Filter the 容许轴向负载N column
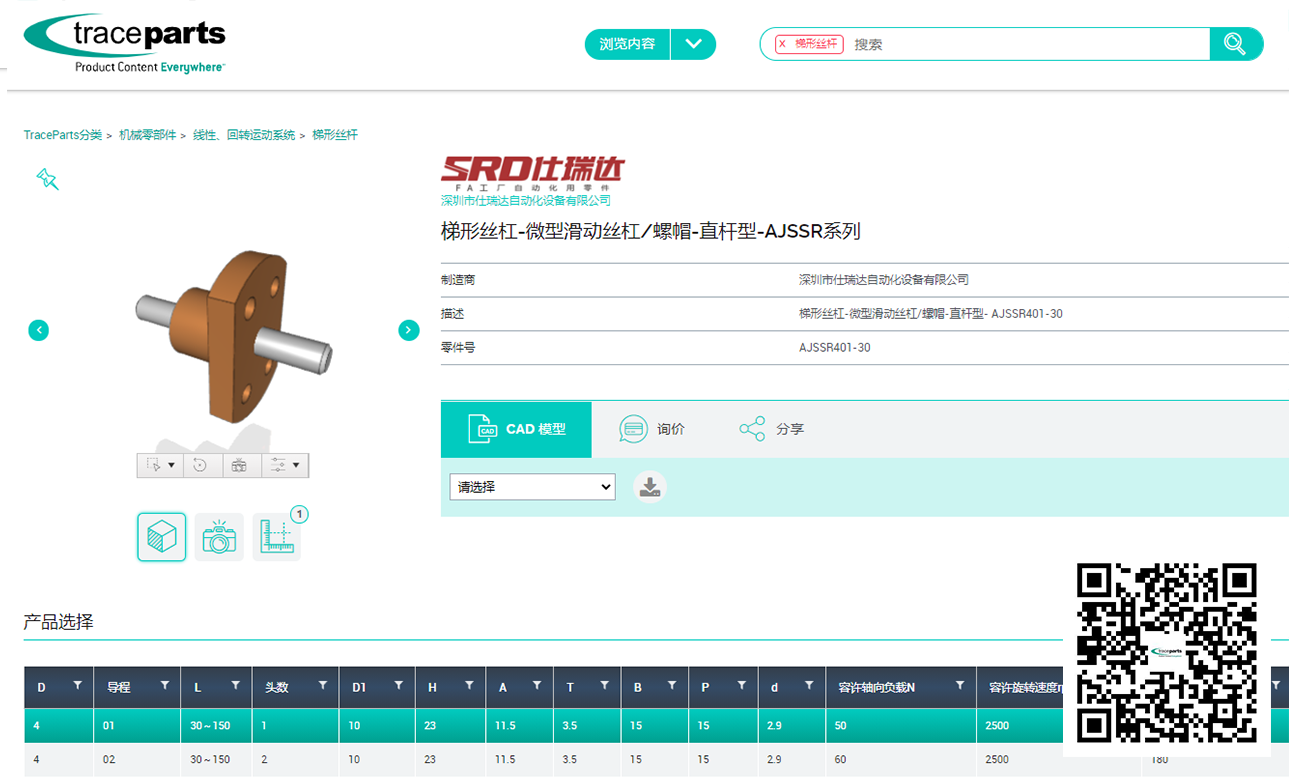 pyautogui.click(x=959, y=686)
